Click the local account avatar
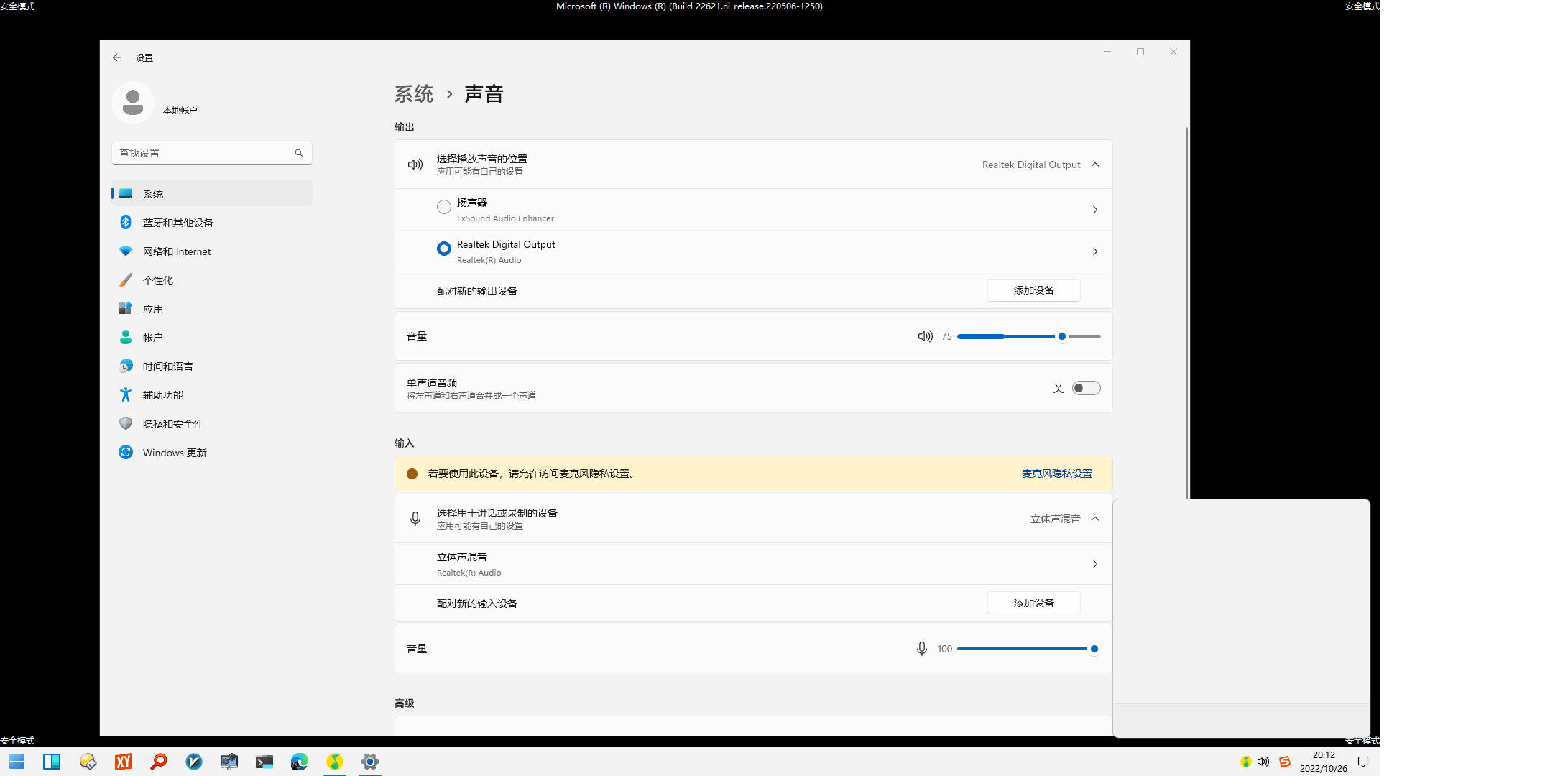Image resolution: width=1568 pixels, height=776 pixels. point(133,102)
